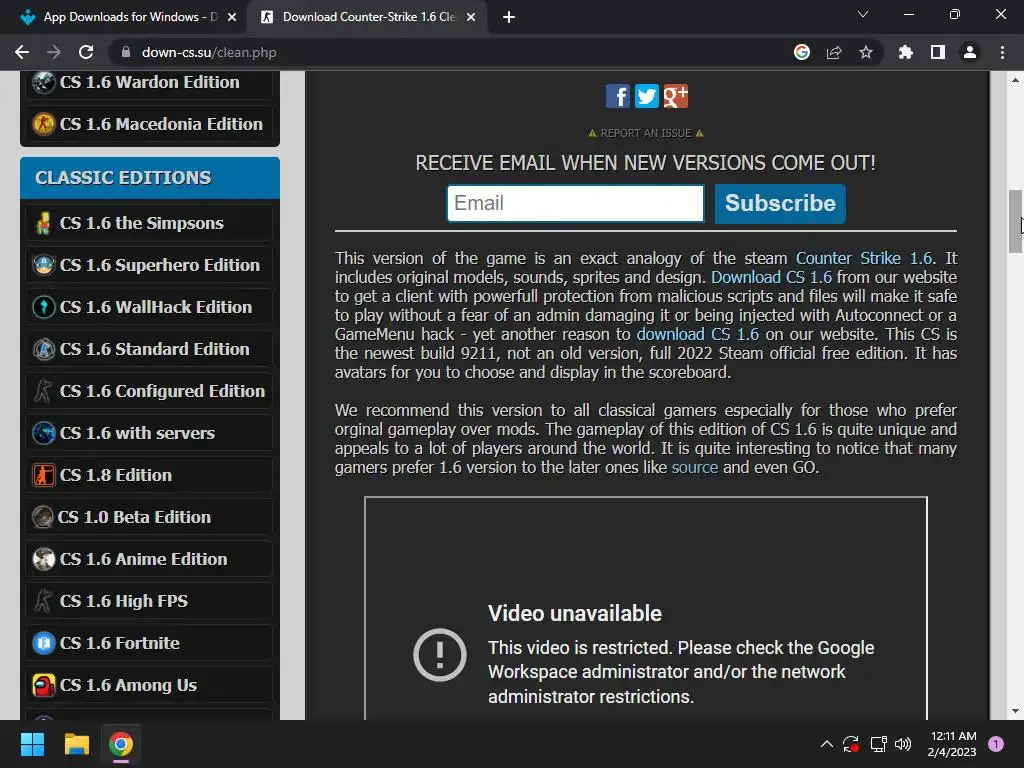Follow the Counter Strike 1.6 link

[864, 259]
